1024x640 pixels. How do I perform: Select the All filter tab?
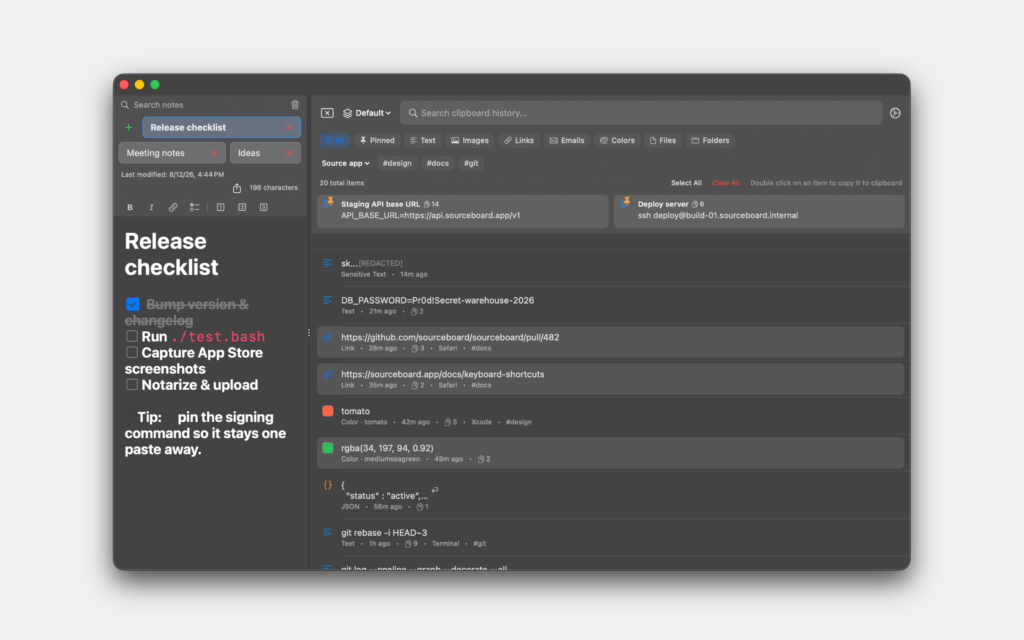(x=334, y=140)
